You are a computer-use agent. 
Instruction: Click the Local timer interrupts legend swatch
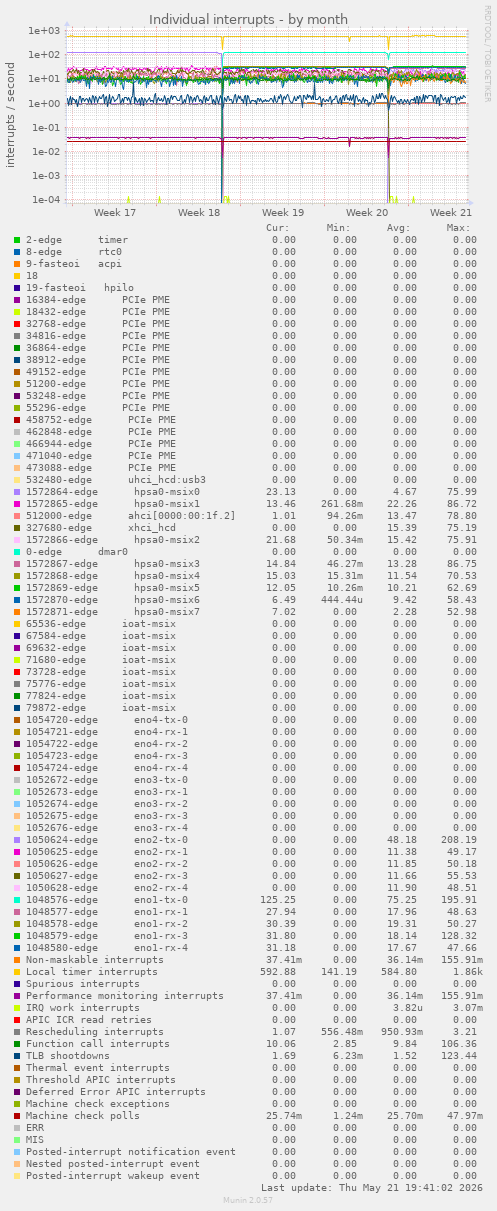click(17, 972)
